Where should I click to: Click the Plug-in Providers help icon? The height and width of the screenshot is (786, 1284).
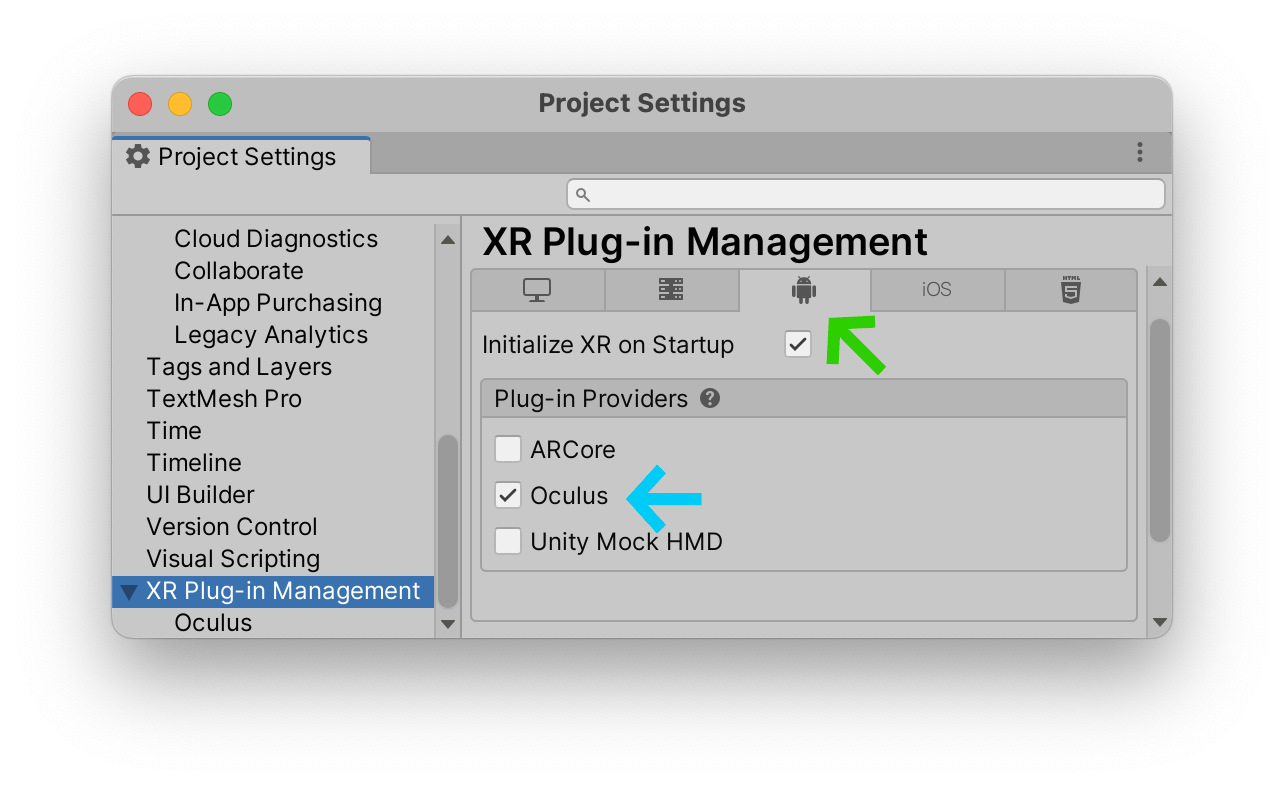tap(710, 398)
